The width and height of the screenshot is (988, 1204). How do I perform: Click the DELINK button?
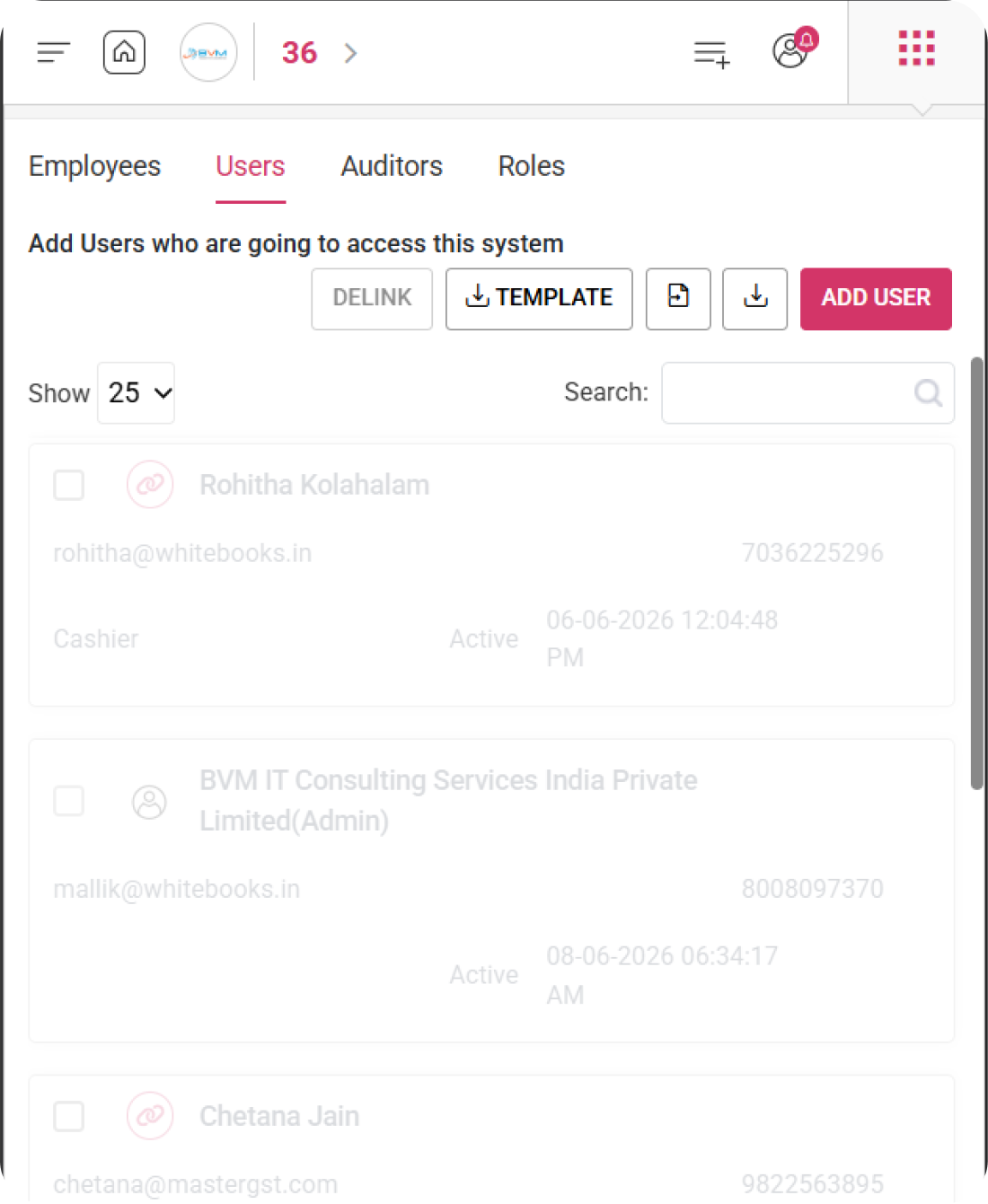coord(372,298)
